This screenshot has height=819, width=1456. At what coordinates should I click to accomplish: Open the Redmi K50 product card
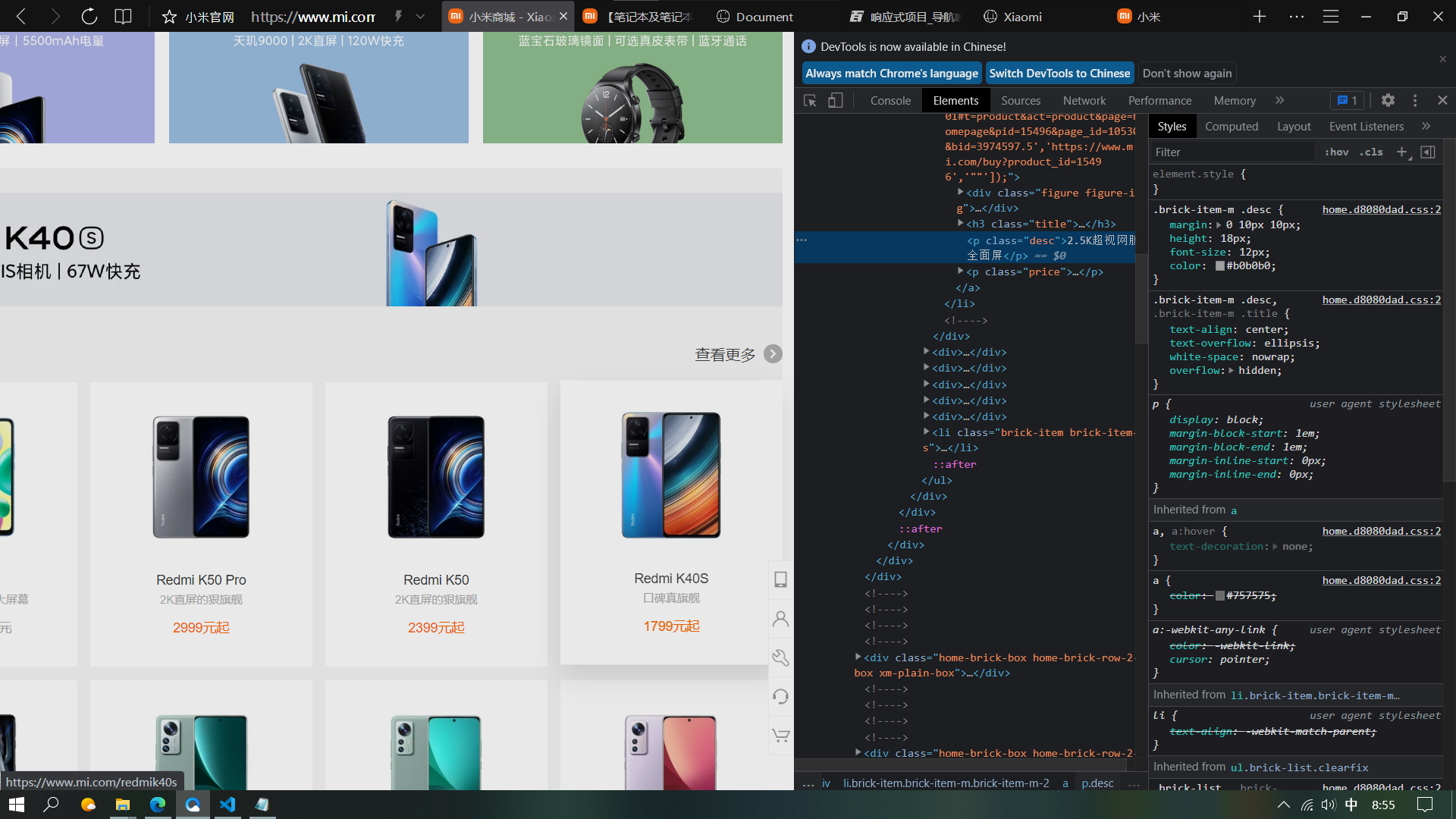[x=436, y=524]
